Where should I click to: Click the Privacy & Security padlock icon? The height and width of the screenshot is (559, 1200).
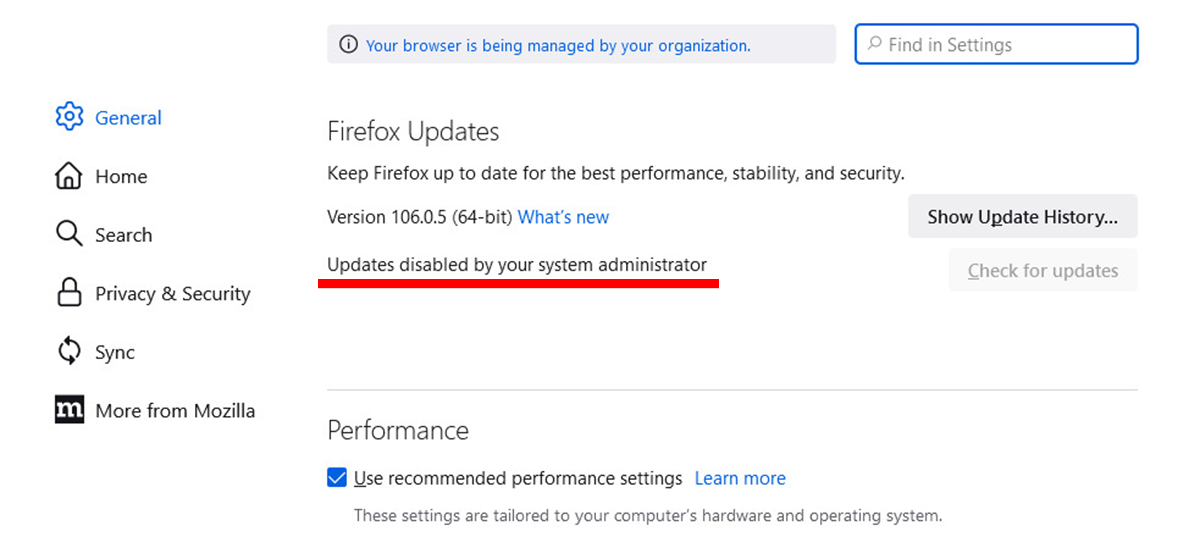(x=69, y=293)
